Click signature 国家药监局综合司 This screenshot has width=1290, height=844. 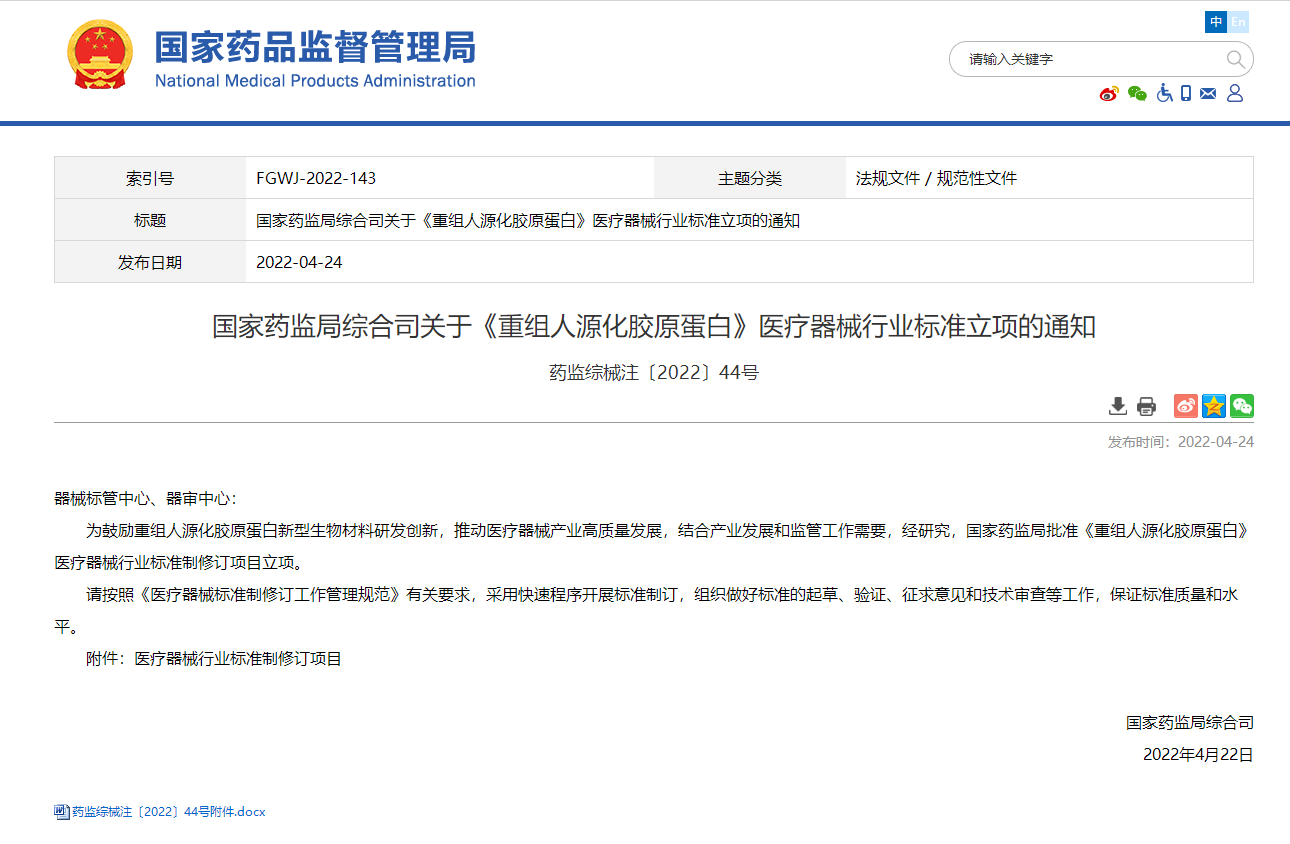pyautogui.click(x=1189, y=722)
